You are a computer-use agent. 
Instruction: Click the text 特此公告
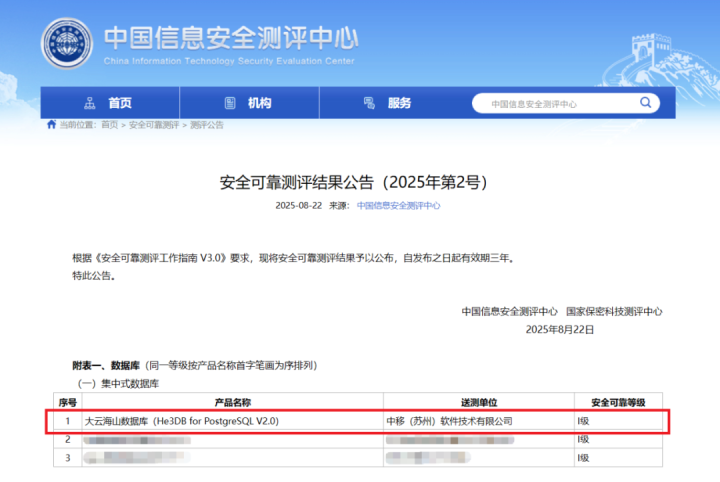[x=94, y=276]
